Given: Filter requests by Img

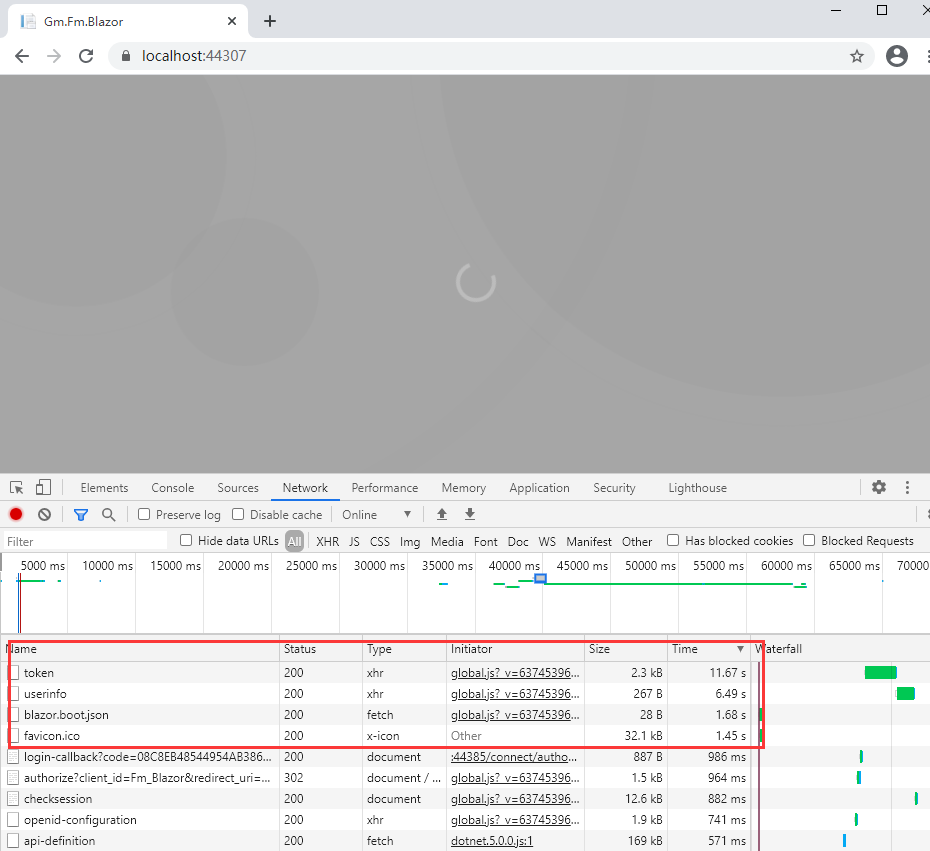Looking at the screenshot, I should 410,541.
